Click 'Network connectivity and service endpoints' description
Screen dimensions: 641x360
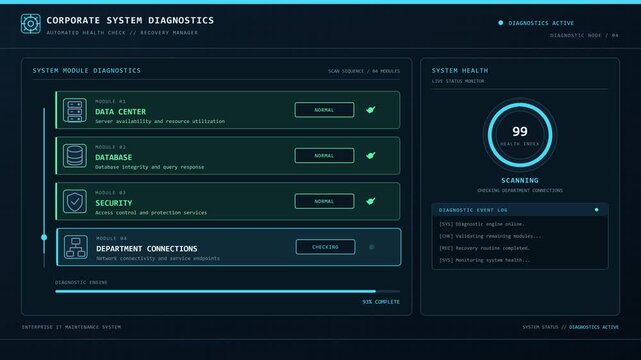point(158,259)
